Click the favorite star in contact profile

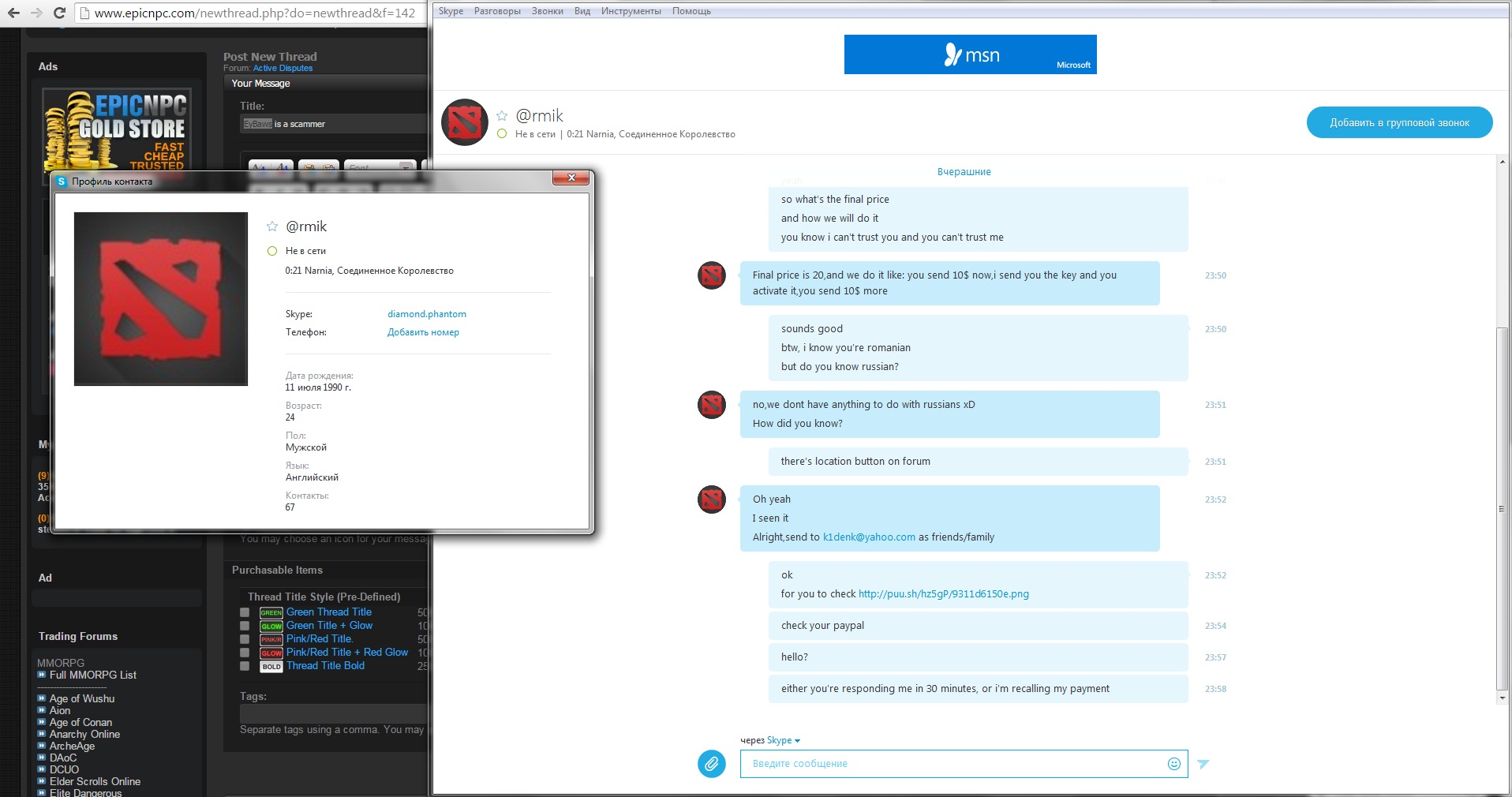coord(272,226)
